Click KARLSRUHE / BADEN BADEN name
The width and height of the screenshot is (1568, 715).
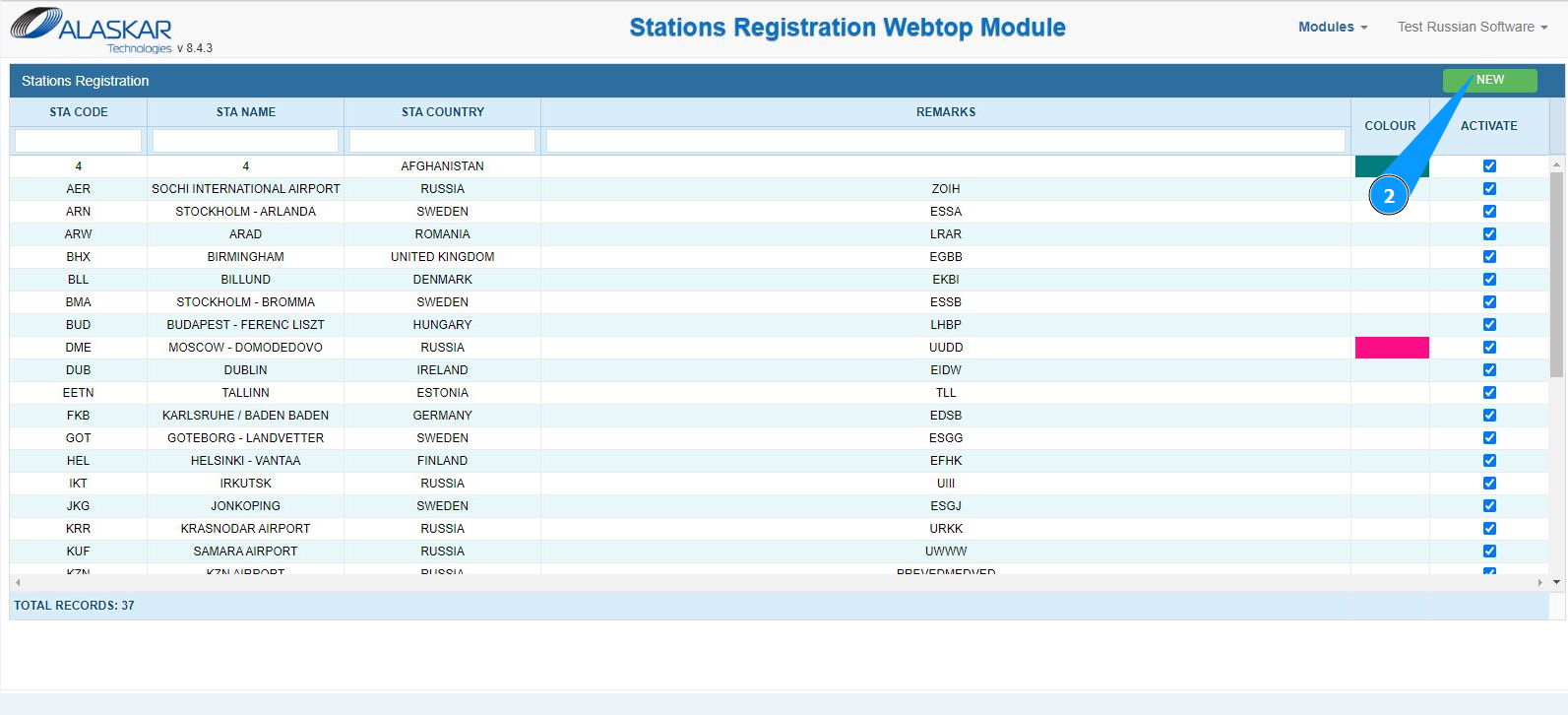(246, 416)
